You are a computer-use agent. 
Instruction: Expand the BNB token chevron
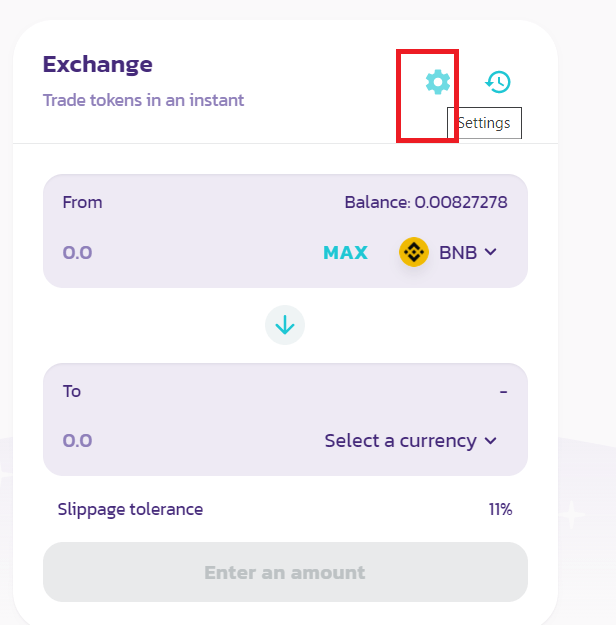coord(490,252)
